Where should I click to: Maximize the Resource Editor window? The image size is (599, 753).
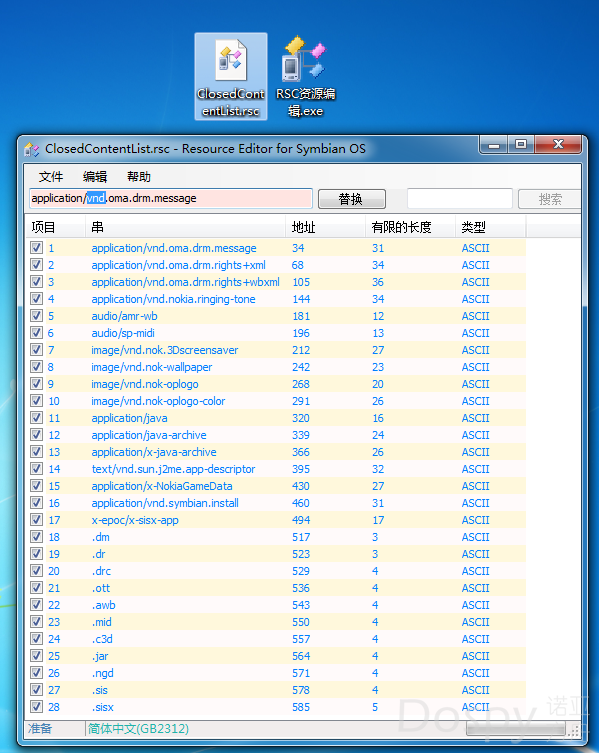coord(521,145)
